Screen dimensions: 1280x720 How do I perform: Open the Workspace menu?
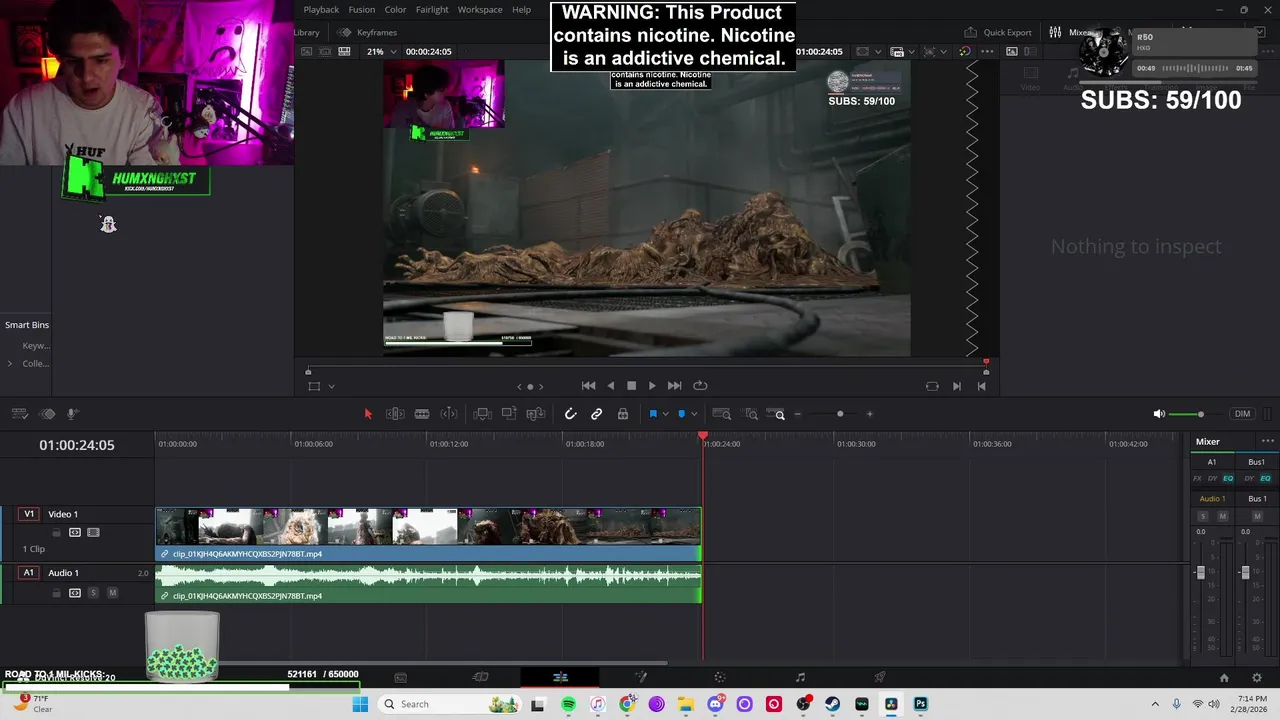click(x=480, y=10)
